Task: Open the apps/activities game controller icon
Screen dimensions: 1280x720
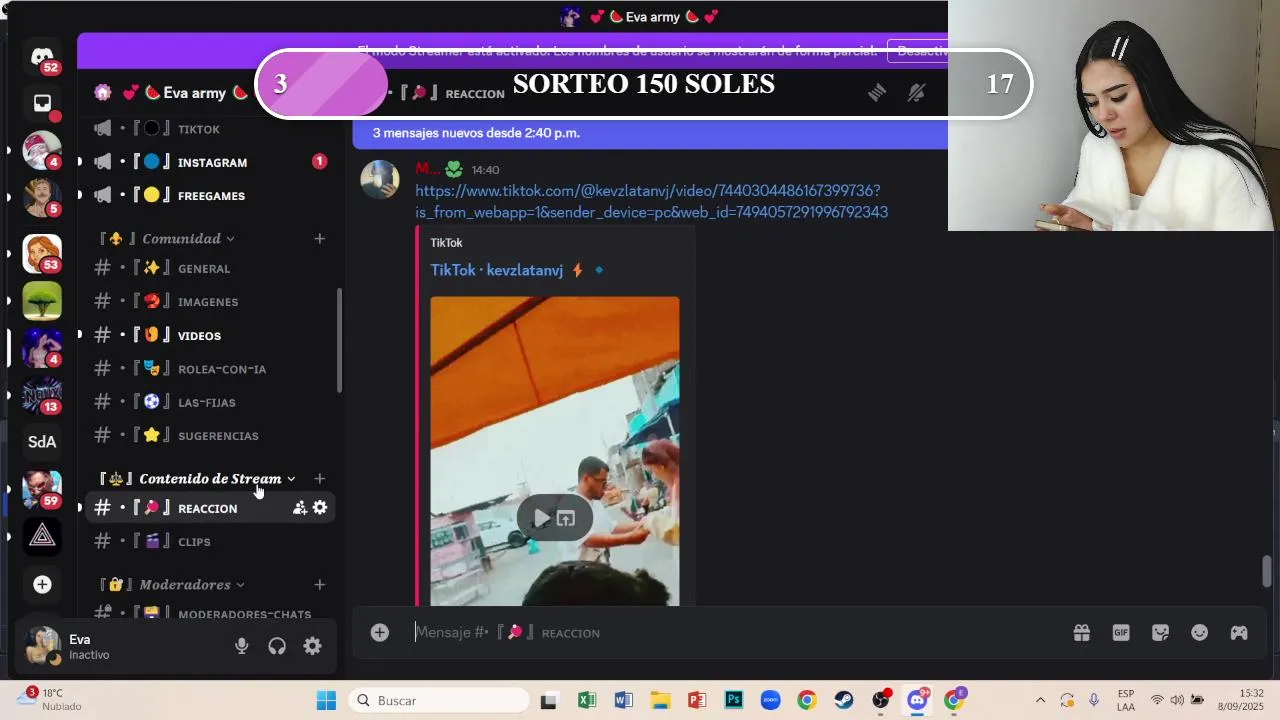Action: 1239,632
